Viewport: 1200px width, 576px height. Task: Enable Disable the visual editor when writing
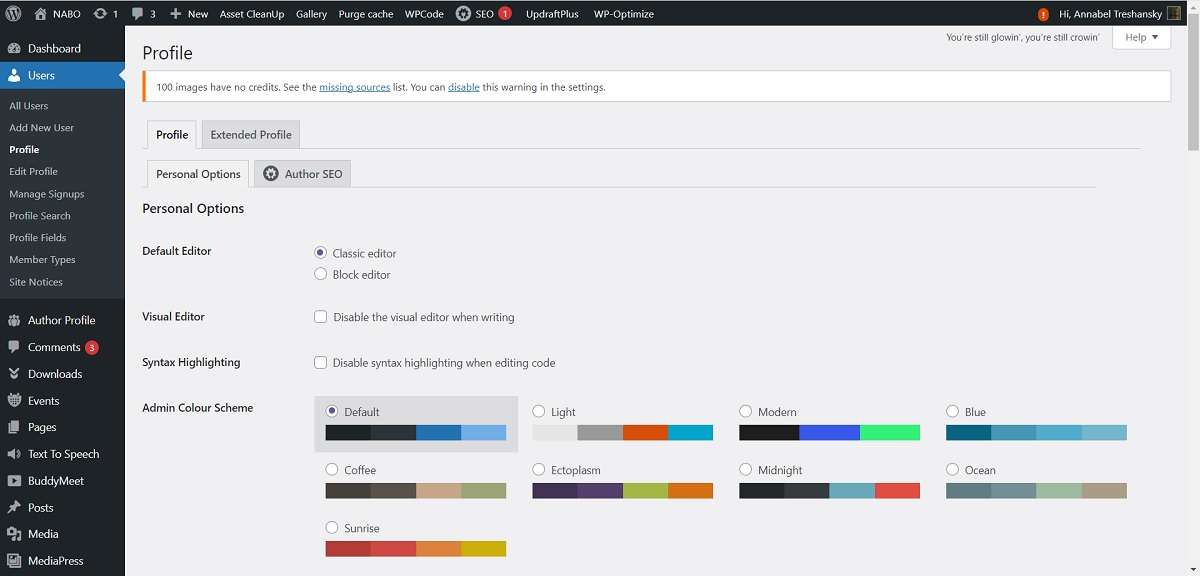321,317
